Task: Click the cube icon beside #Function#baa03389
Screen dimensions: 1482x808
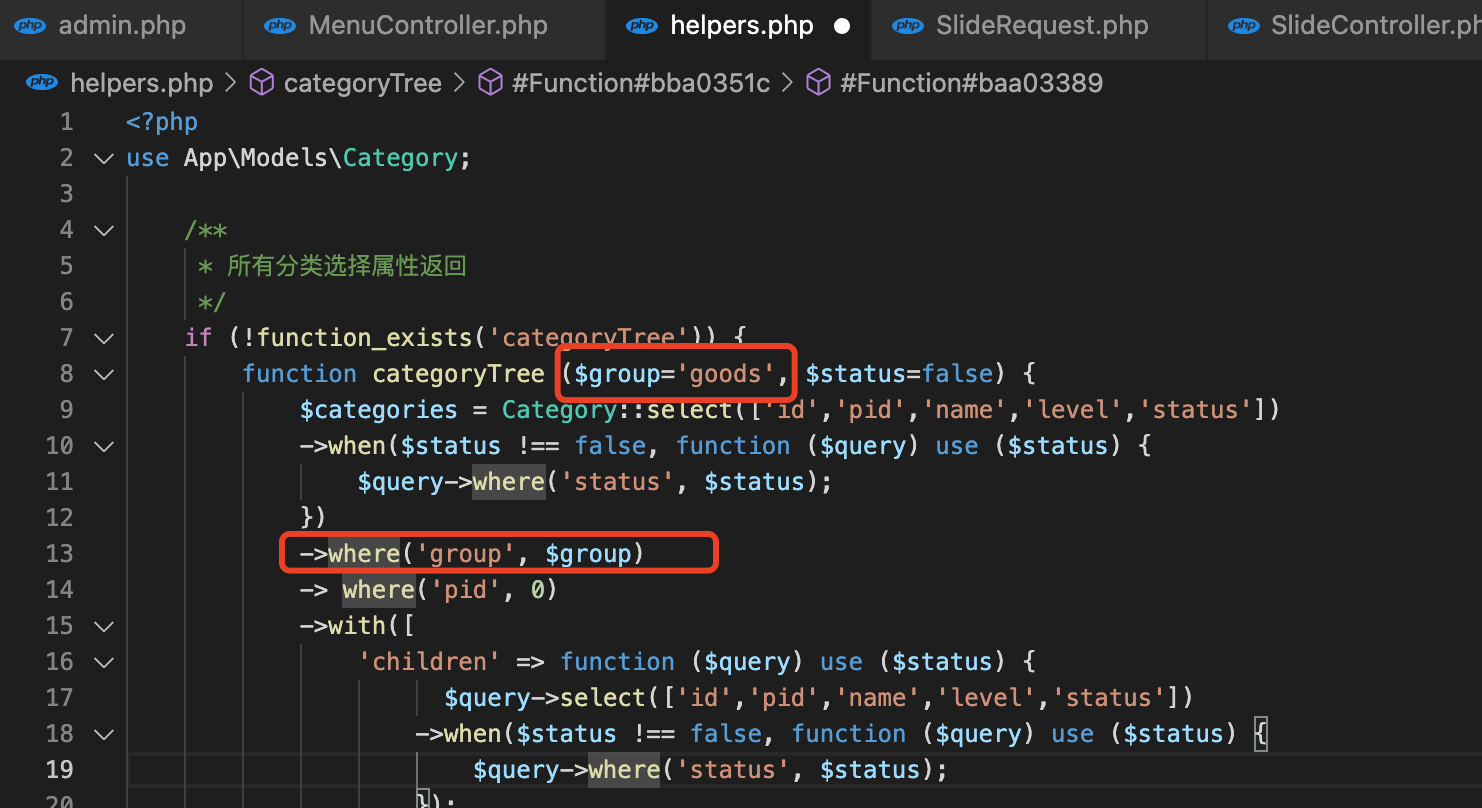Action: (x=818, y=83)
